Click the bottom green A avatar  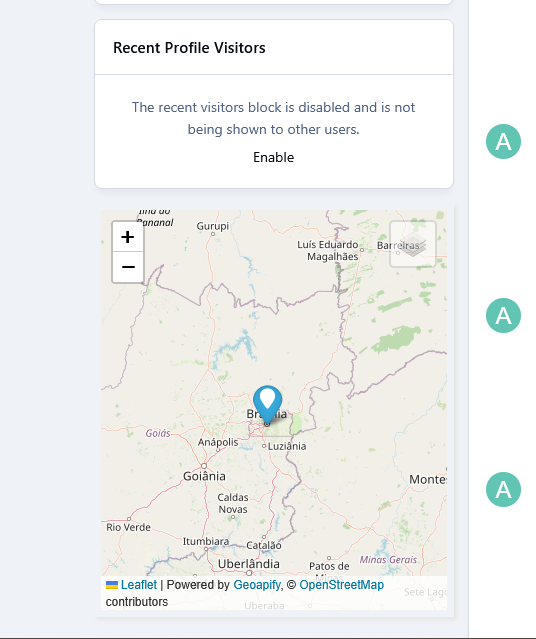pos(503,489)
